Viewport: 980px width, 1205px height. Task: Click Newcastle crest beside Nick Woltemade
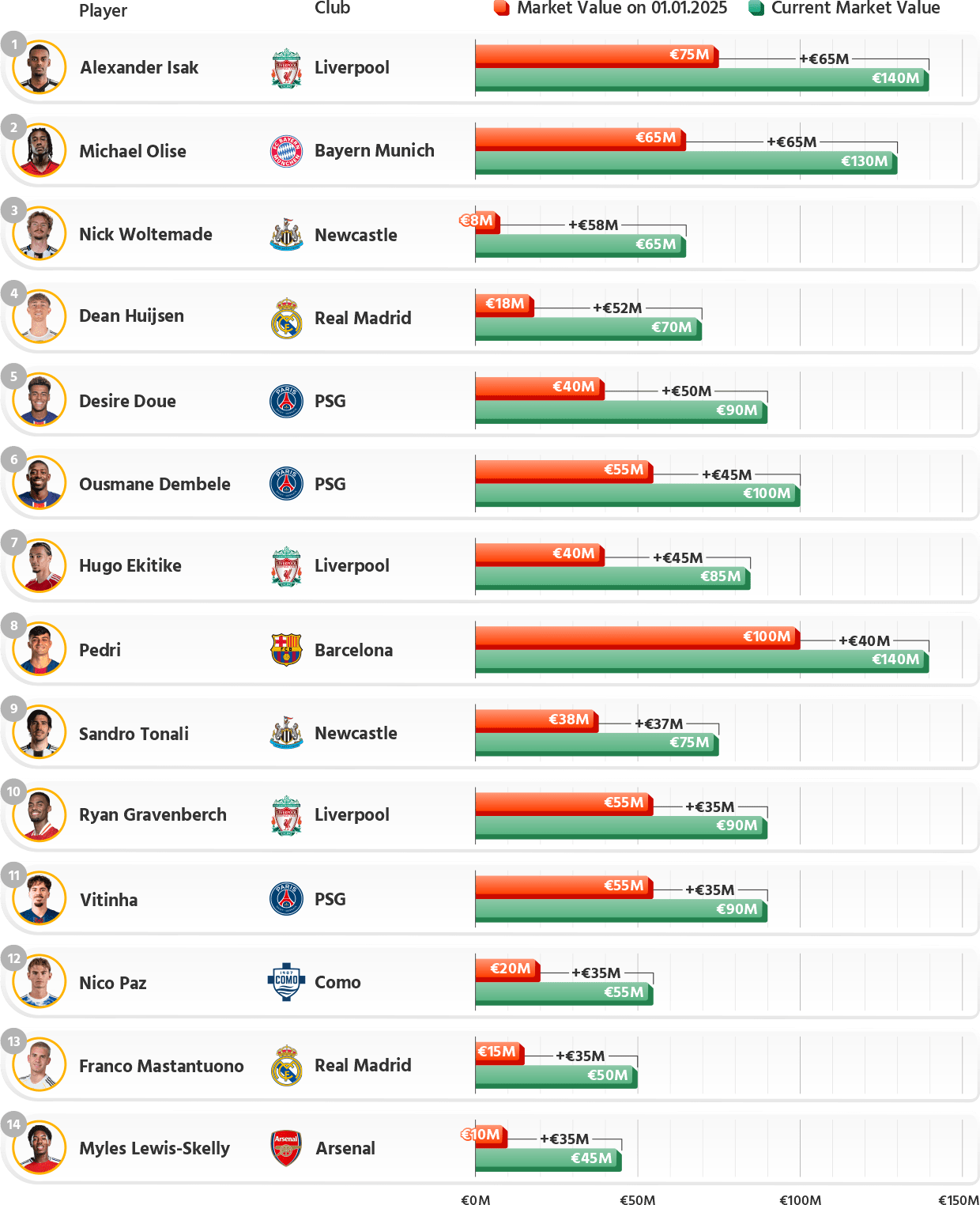coord(286,235)
